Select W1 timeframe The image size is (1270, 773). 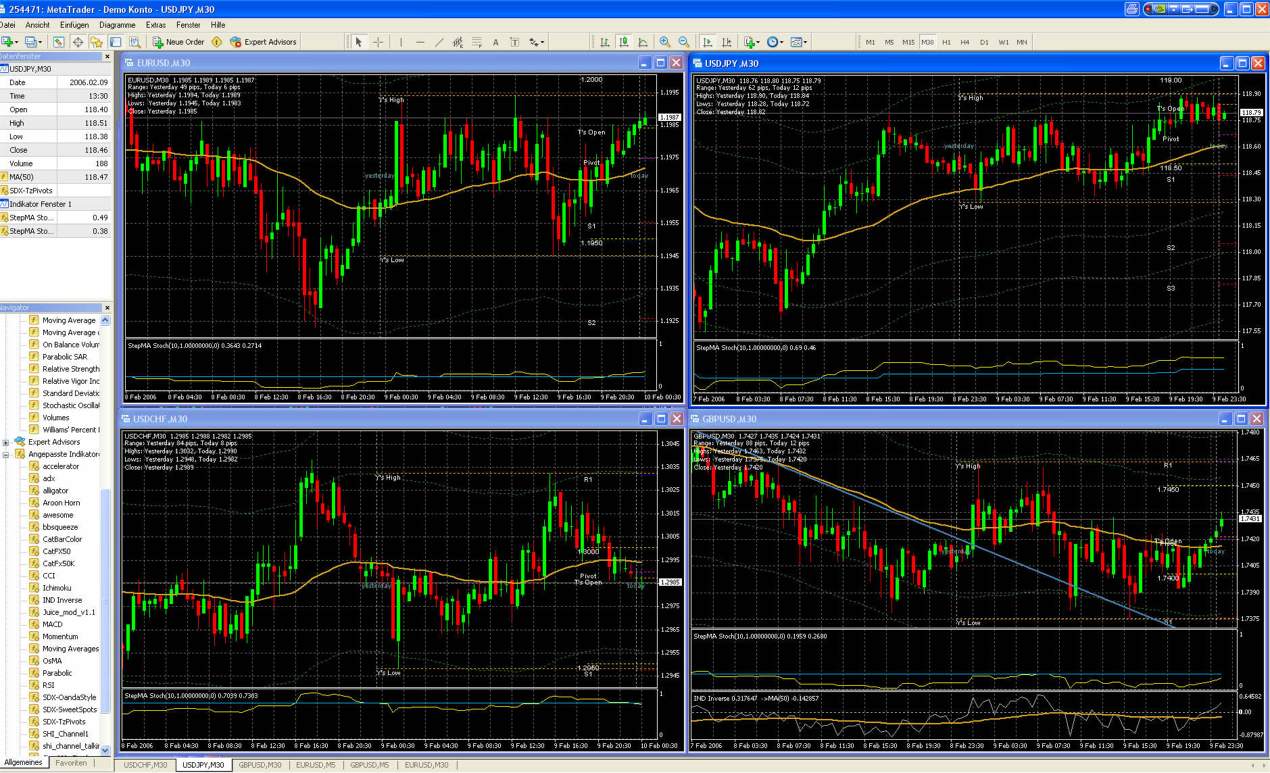point(1003,42)
